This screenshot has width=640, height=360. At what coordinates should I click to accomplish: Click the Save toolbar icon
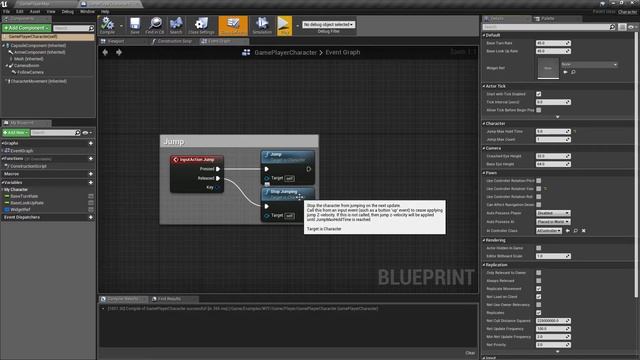point(135,25)
